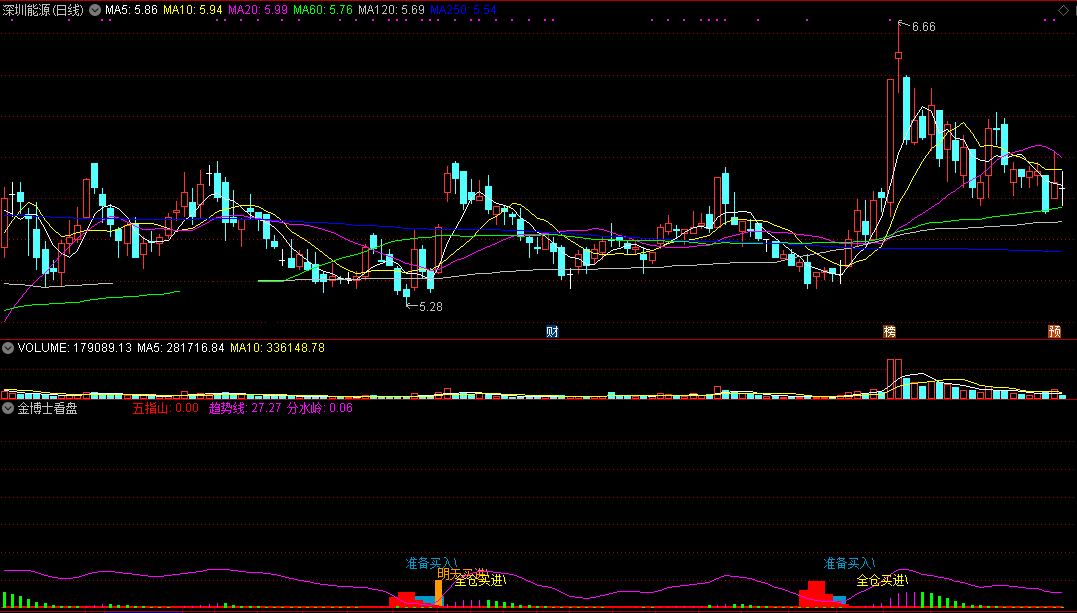Click the 6.66 high price annotation

point(923,27)
